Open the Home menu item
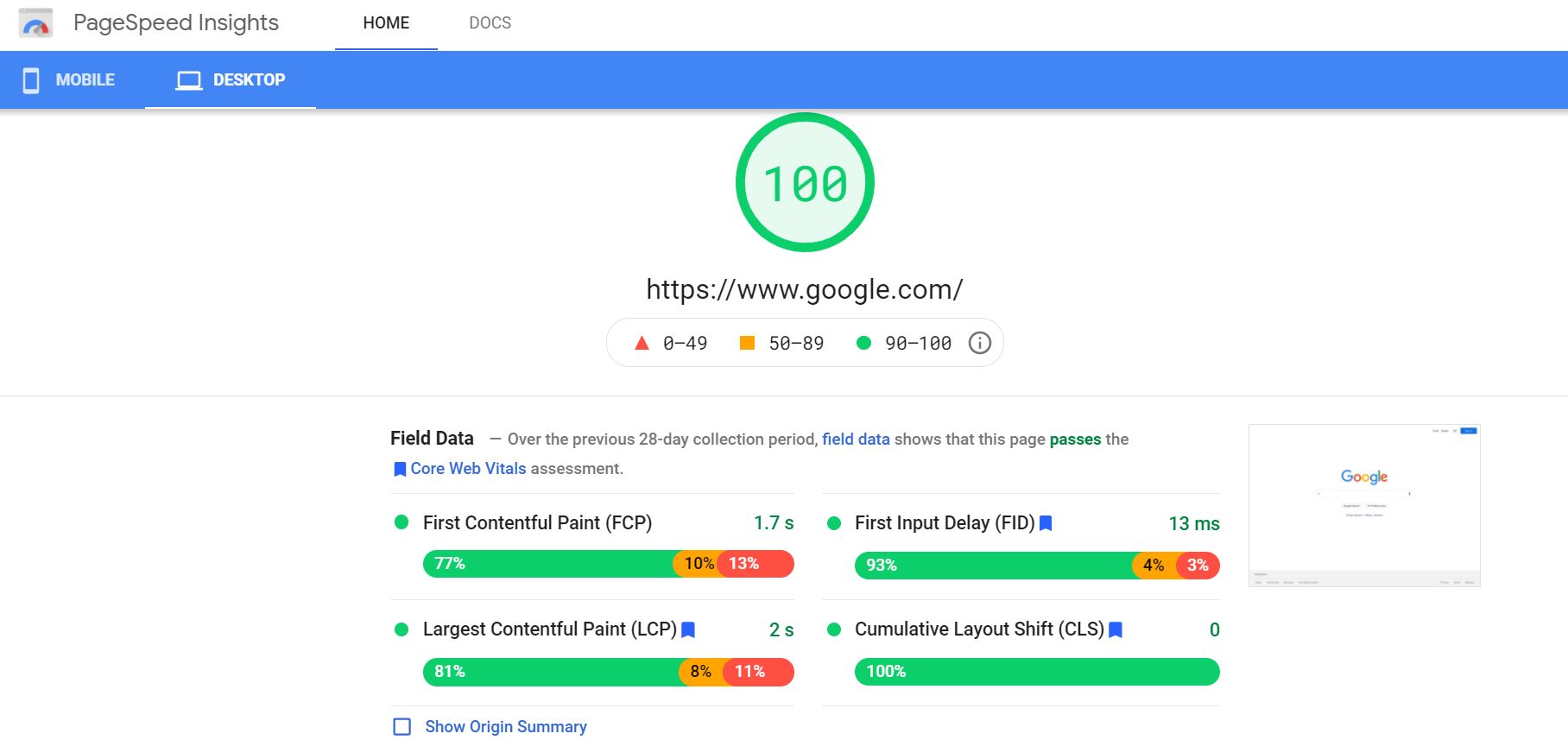 386,23
